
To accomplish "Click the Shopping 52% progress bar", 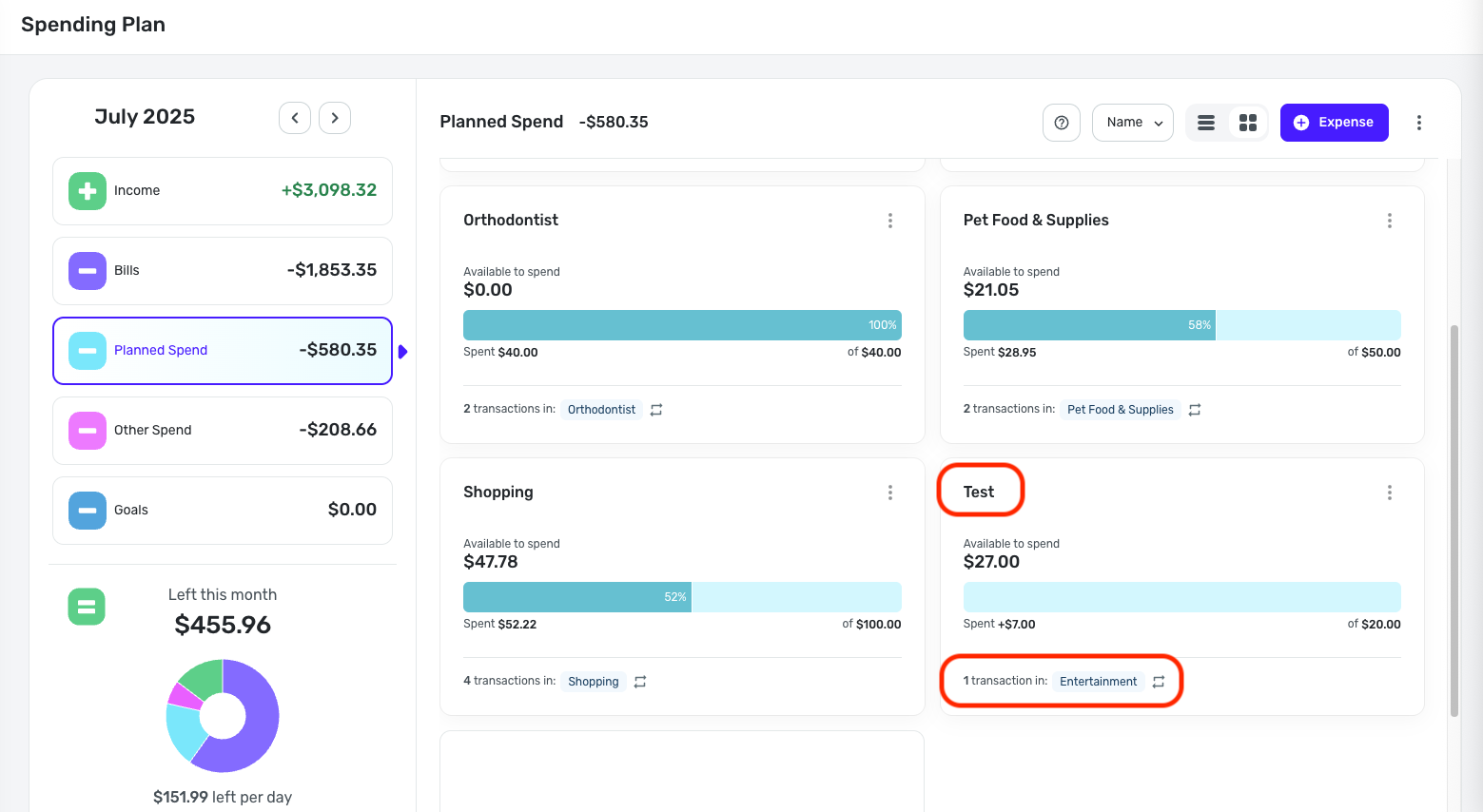I will pos(682,597).
